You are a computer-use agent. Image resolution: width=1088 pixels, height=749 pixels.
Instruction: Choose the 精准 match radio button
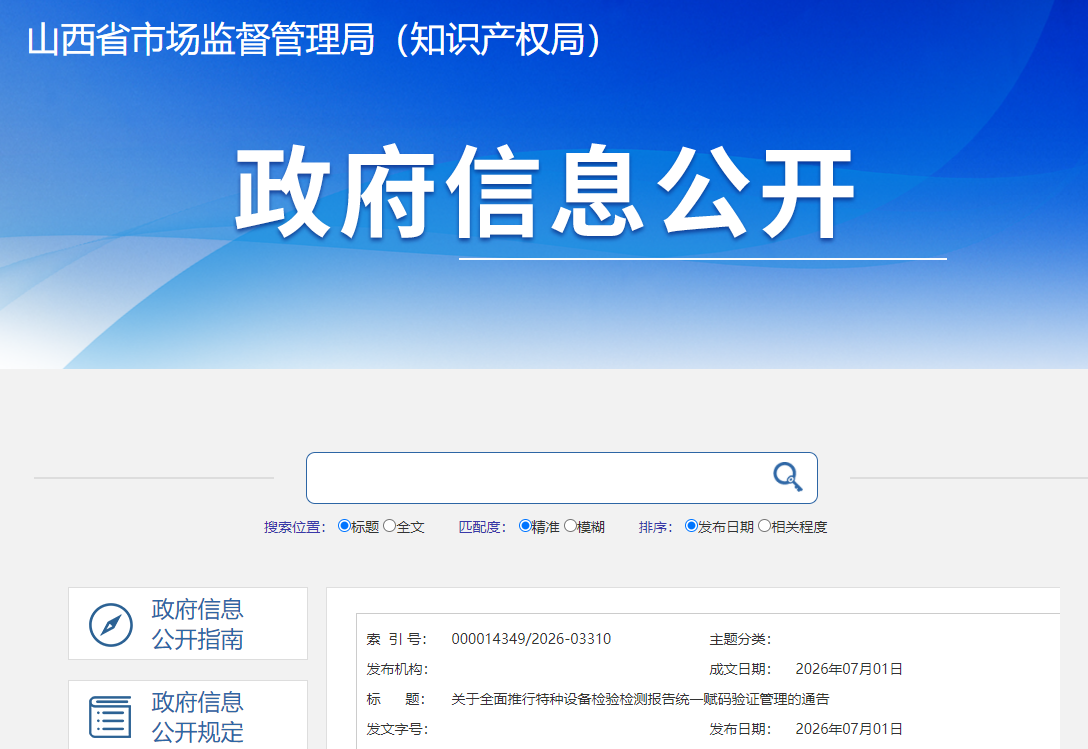525,525
